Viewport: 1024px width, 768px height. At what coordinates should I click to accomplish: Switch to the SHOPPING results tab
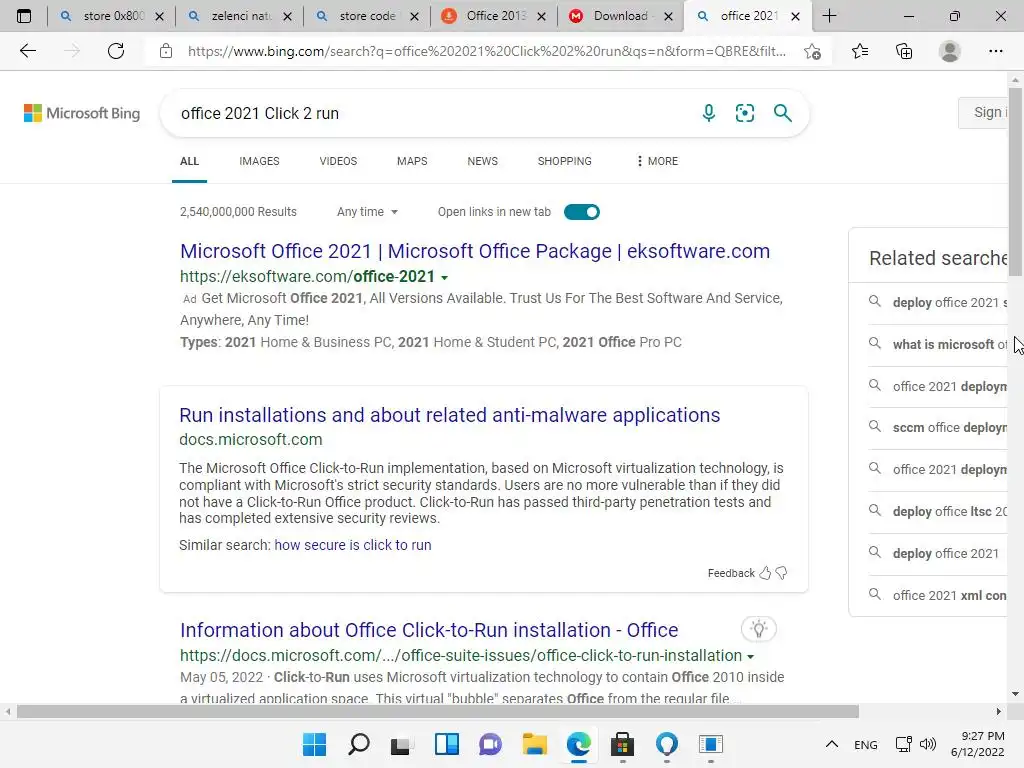[564, 161]
